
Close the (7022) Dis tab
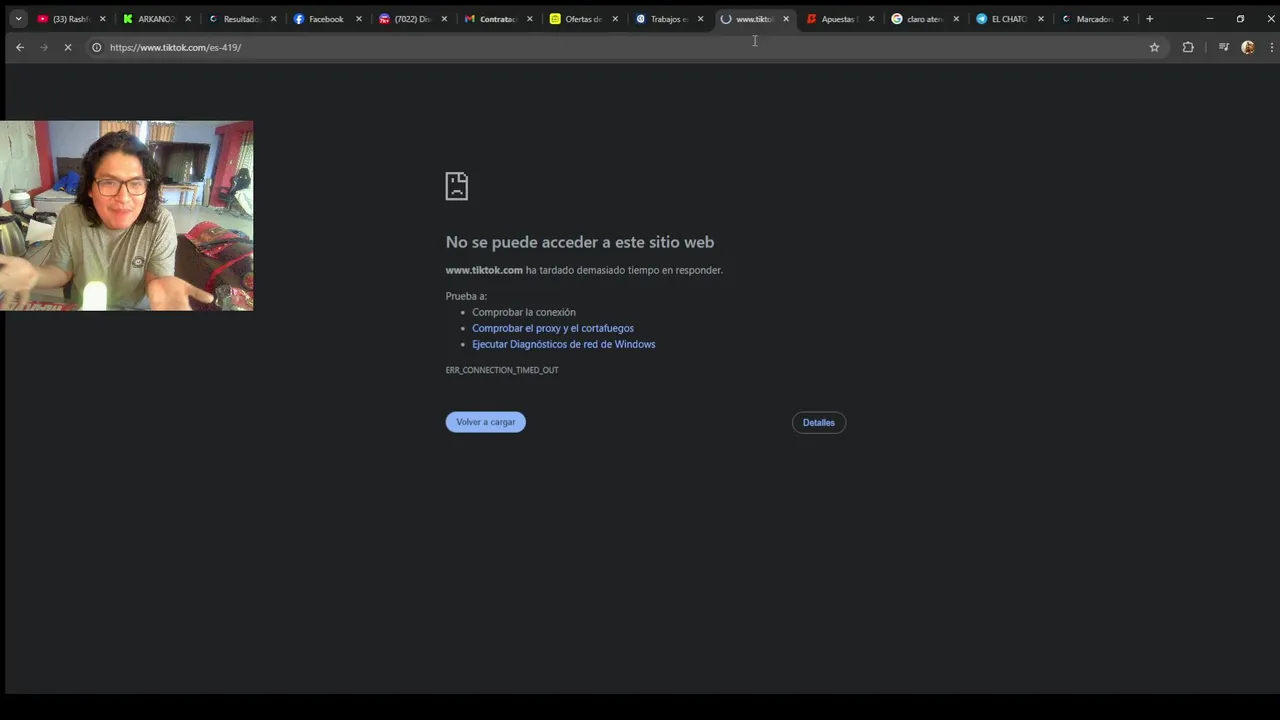(x=444, y=19)
